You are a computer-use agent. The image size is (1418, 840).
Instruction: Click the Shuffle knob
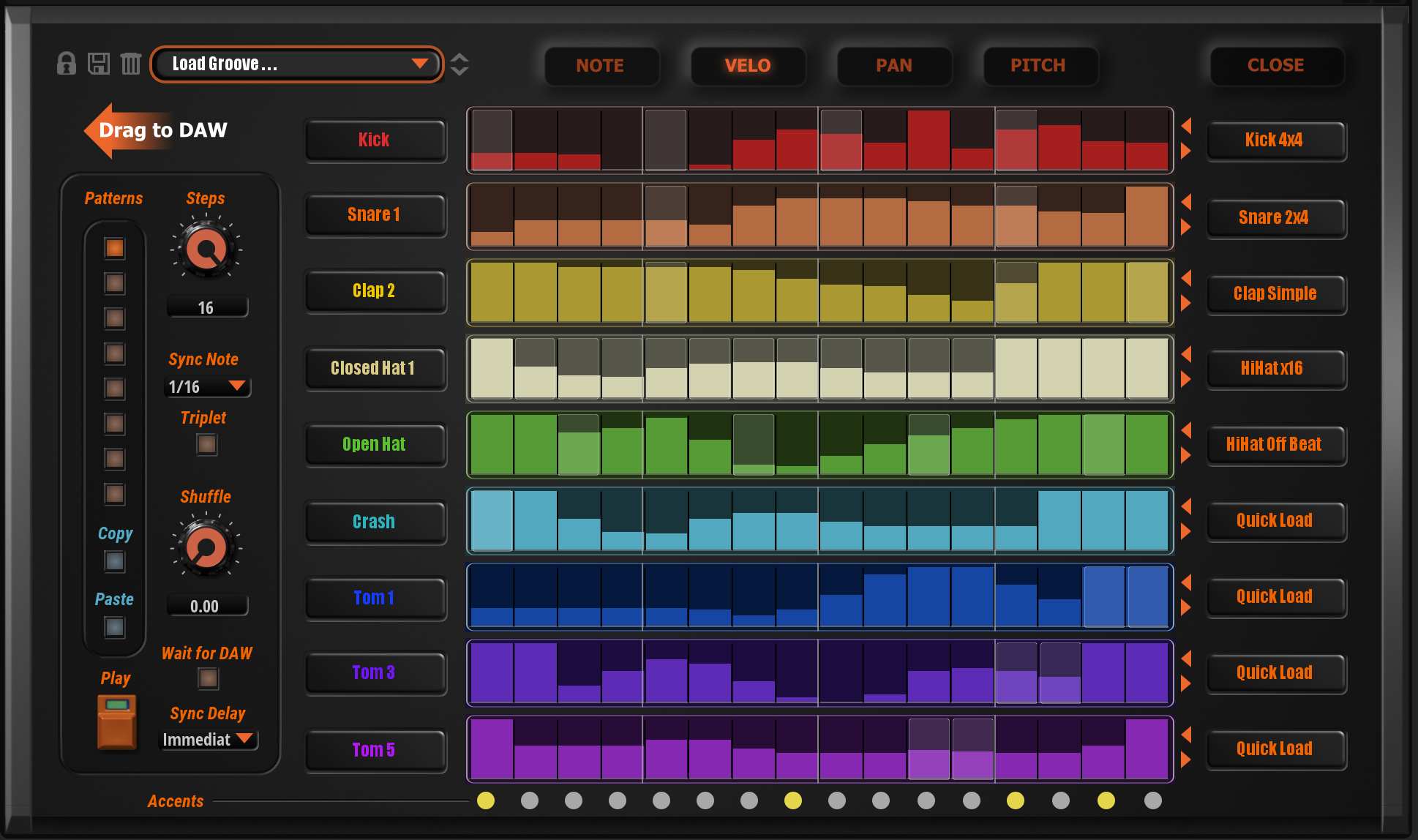pos(206,547)
